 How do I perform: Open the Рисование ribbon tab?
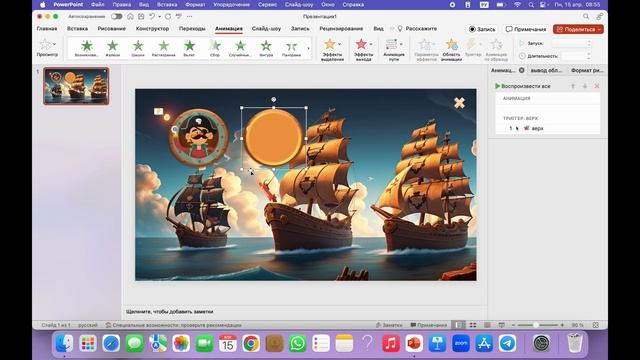pos(111,29)
